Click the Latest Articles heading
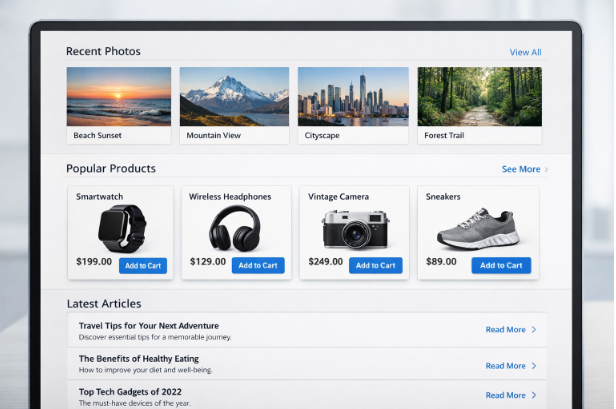Screen dimensions: 616x409 coord(104,304)
